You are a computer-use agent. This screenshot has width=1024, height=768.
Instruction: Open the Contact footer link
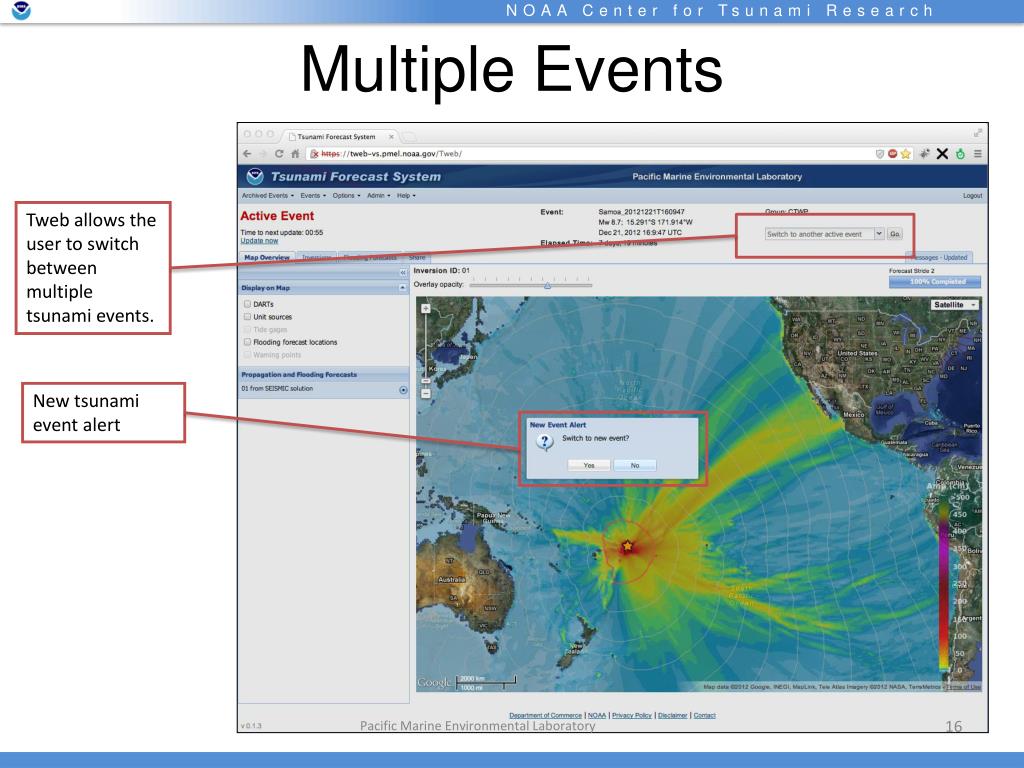(x=704, y=715)
